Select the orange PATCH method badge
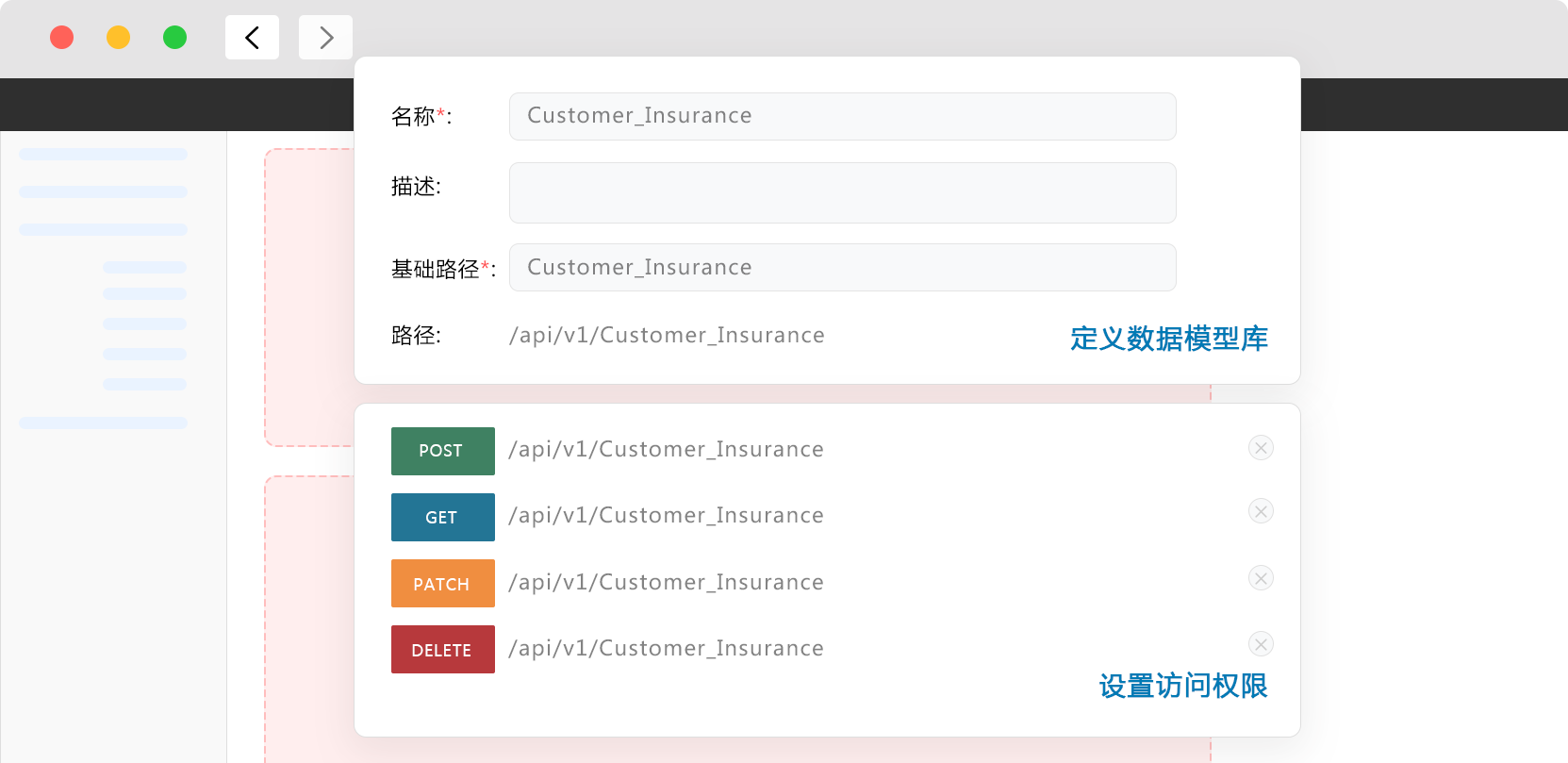 [443, 584]
